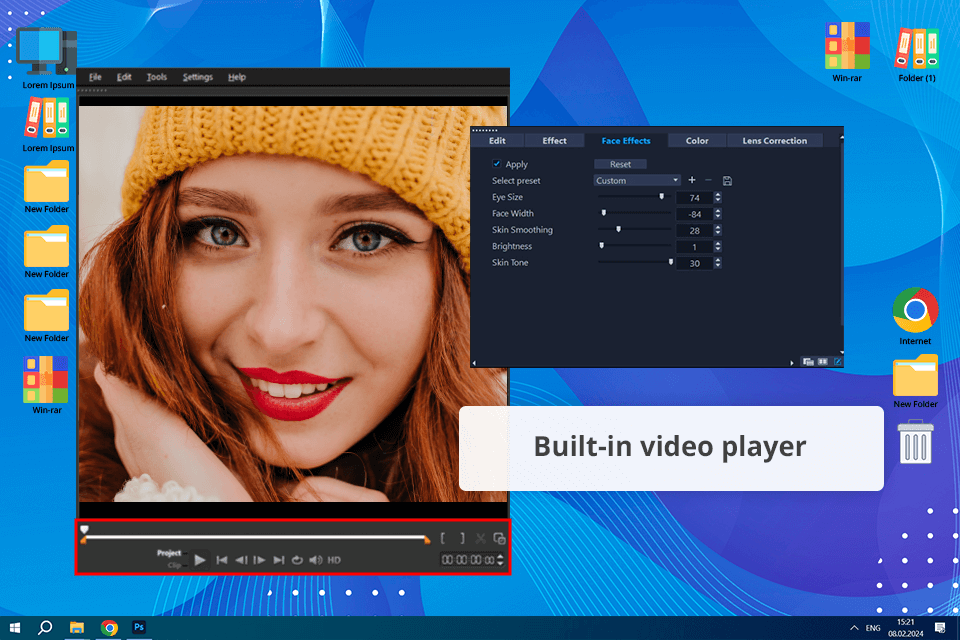This screenshot has width=960, height=640.
Task: Click the Face Width slider
Action: (x=635, y=213)
